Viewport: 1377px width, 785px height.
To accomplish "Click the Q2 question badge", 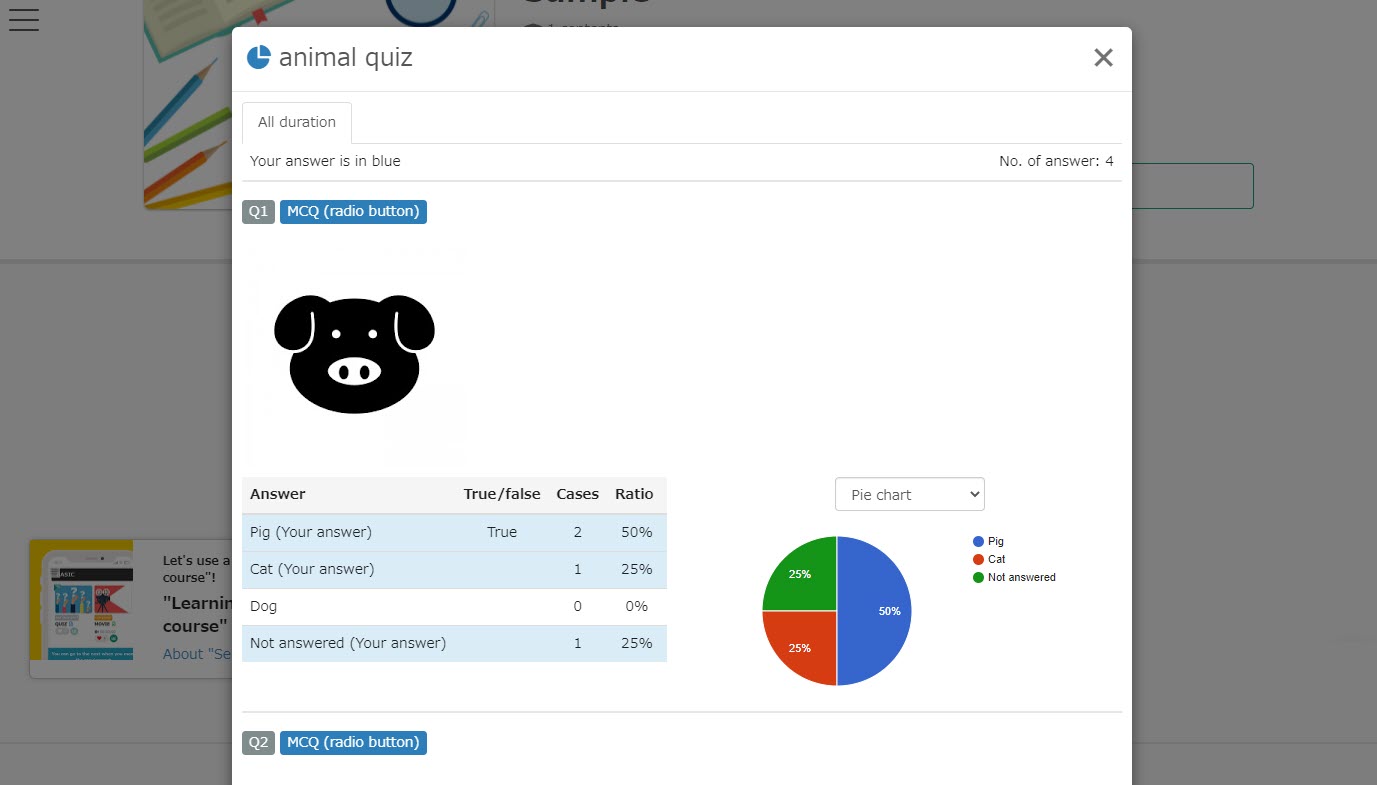I will tap(258, 742).
